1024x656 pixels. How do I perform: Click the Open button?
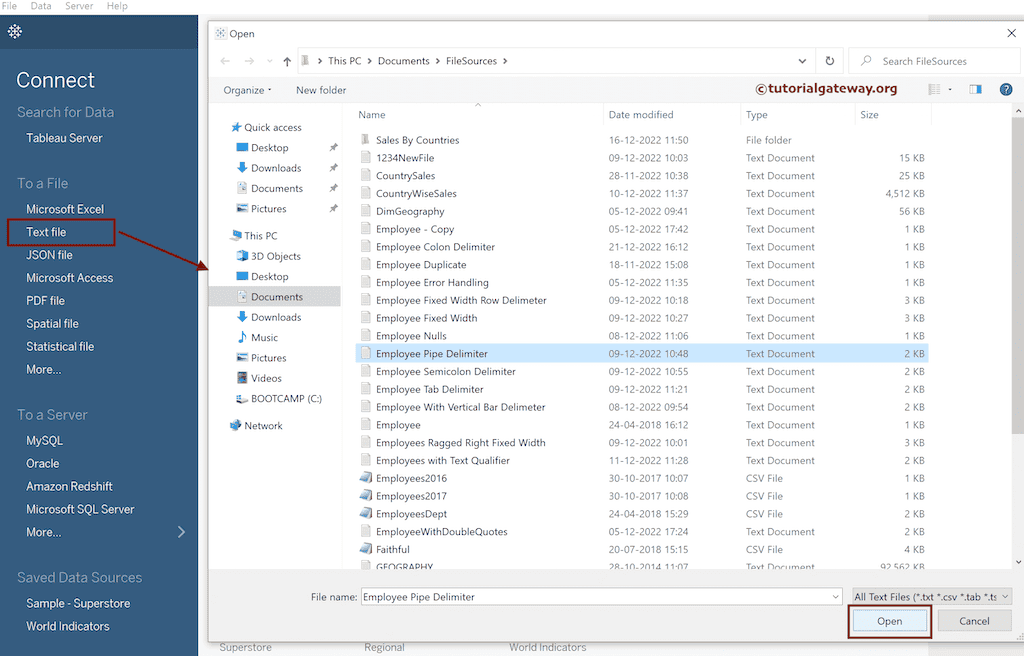[x=888, y=620]
